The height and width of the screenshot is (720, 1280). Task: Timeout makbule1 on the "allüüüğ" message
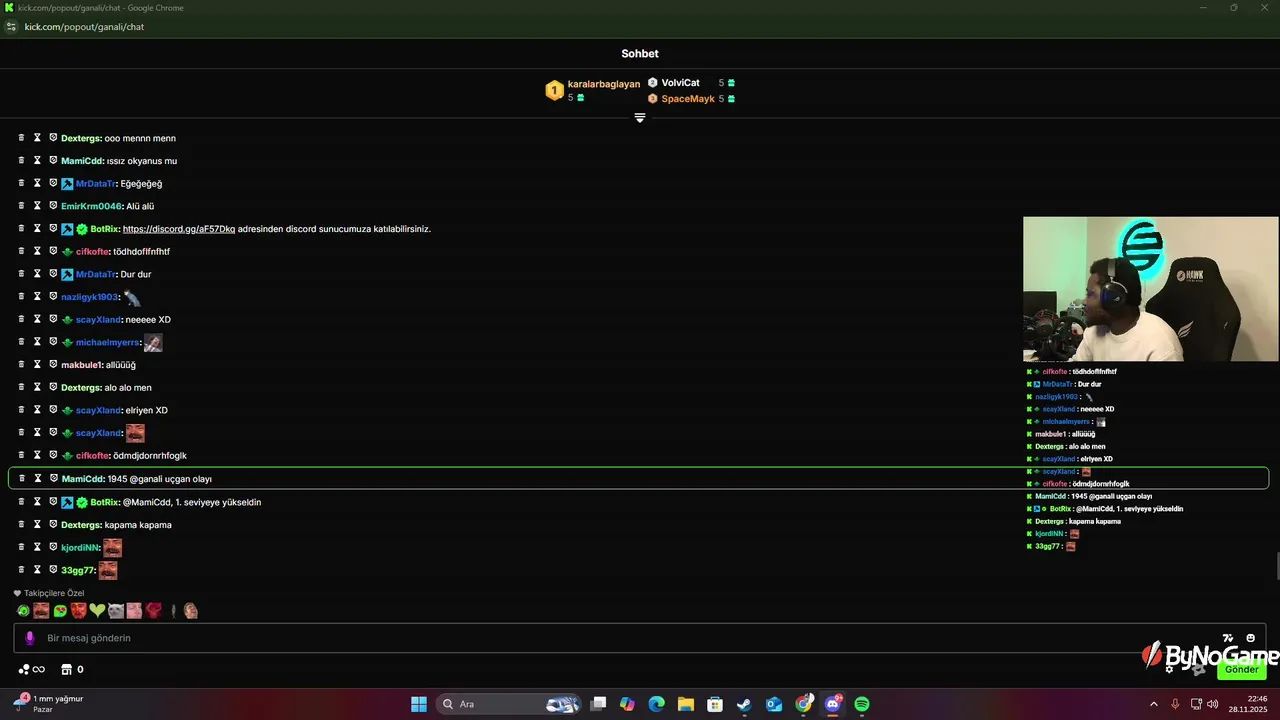coord(37,365)
